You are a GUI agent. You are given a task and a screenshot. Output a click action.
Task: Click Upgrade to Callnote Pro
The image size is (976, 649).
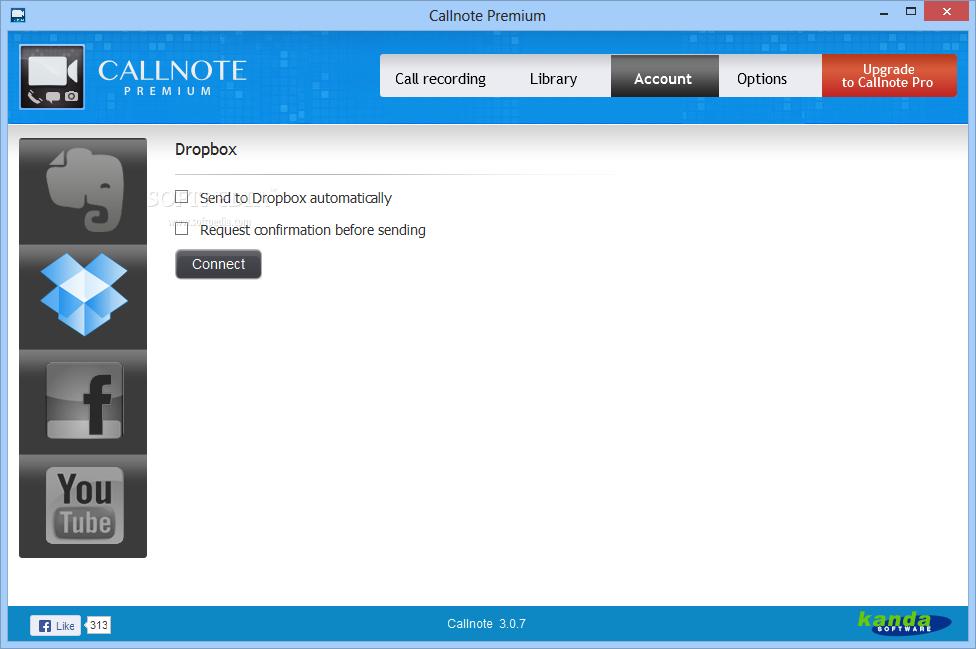click(x=888, y=75)
